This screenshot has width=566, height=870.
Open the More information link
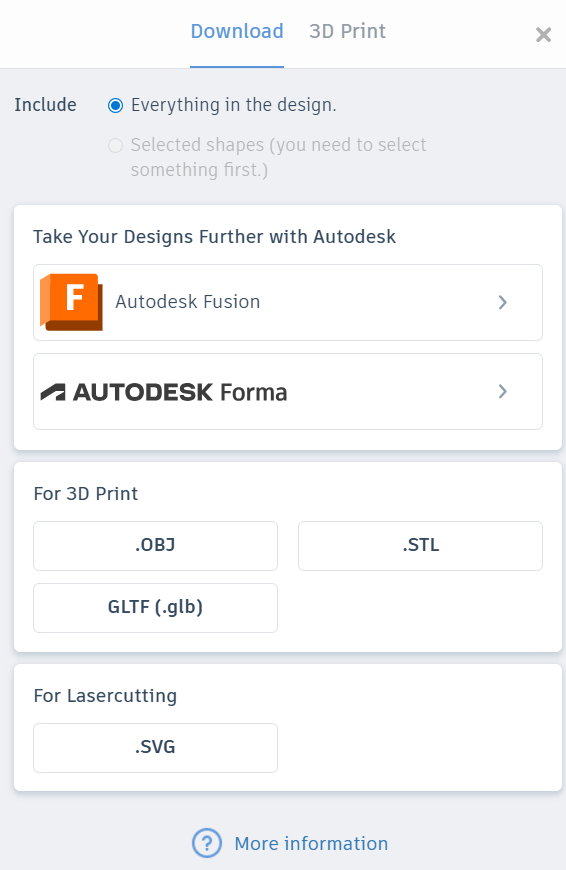tap(311, 843)
